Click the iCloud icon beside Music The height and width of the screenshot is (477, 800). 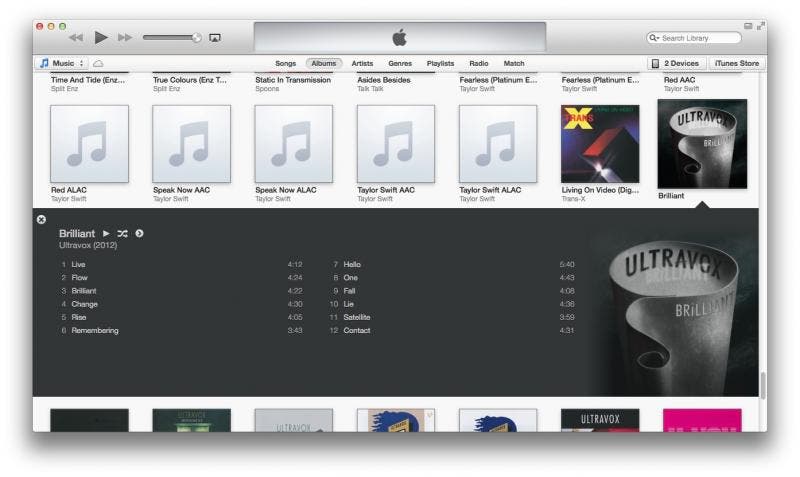(98, 63)
